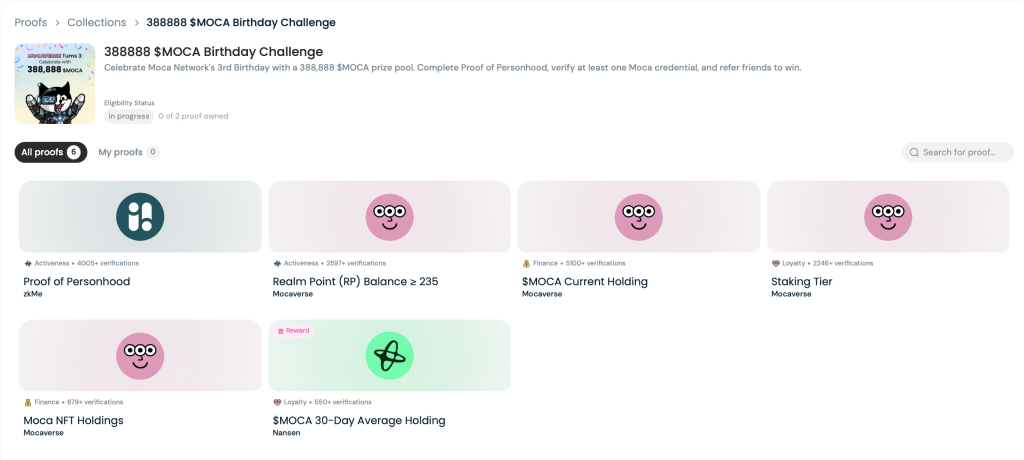The width and height of the screenshot is (1024, 460).
Task: Open the Moca NFT Holdings proof title
Action: click(x=74, y=421)
